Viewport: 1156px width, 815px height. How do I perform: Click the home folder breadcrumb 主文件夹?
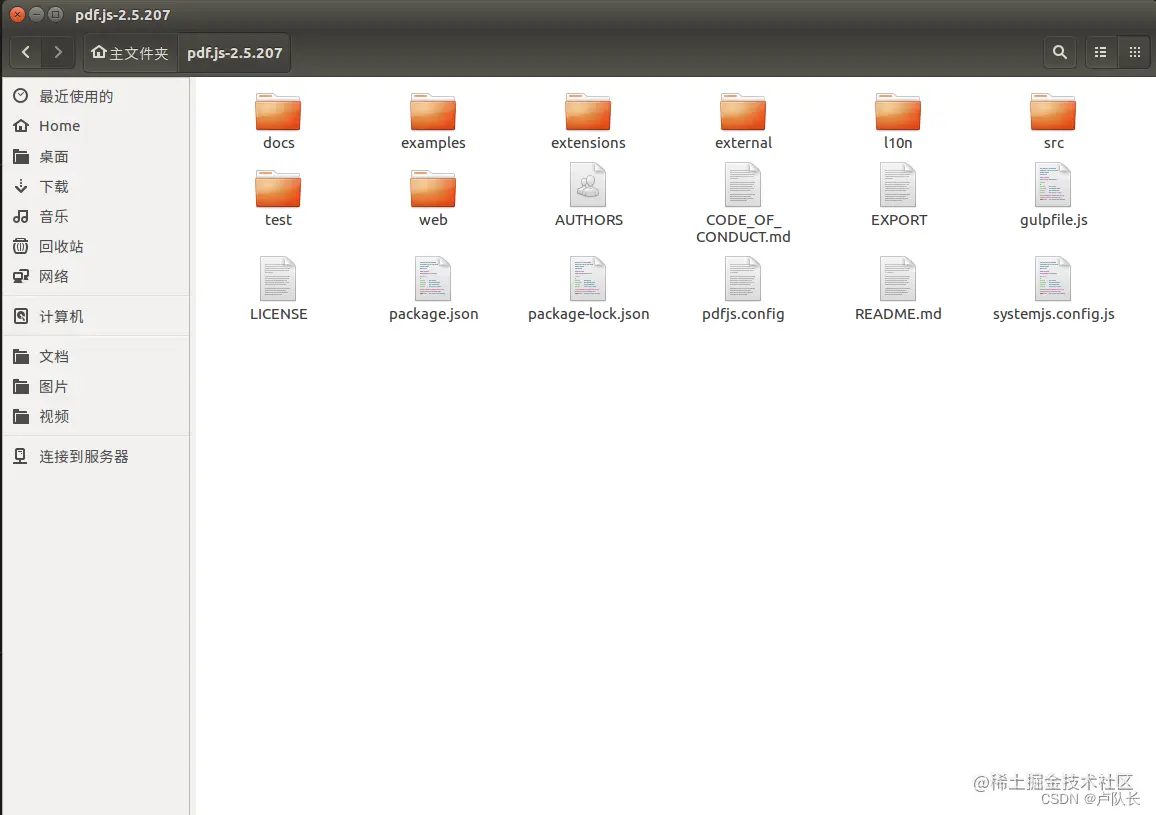130,53
